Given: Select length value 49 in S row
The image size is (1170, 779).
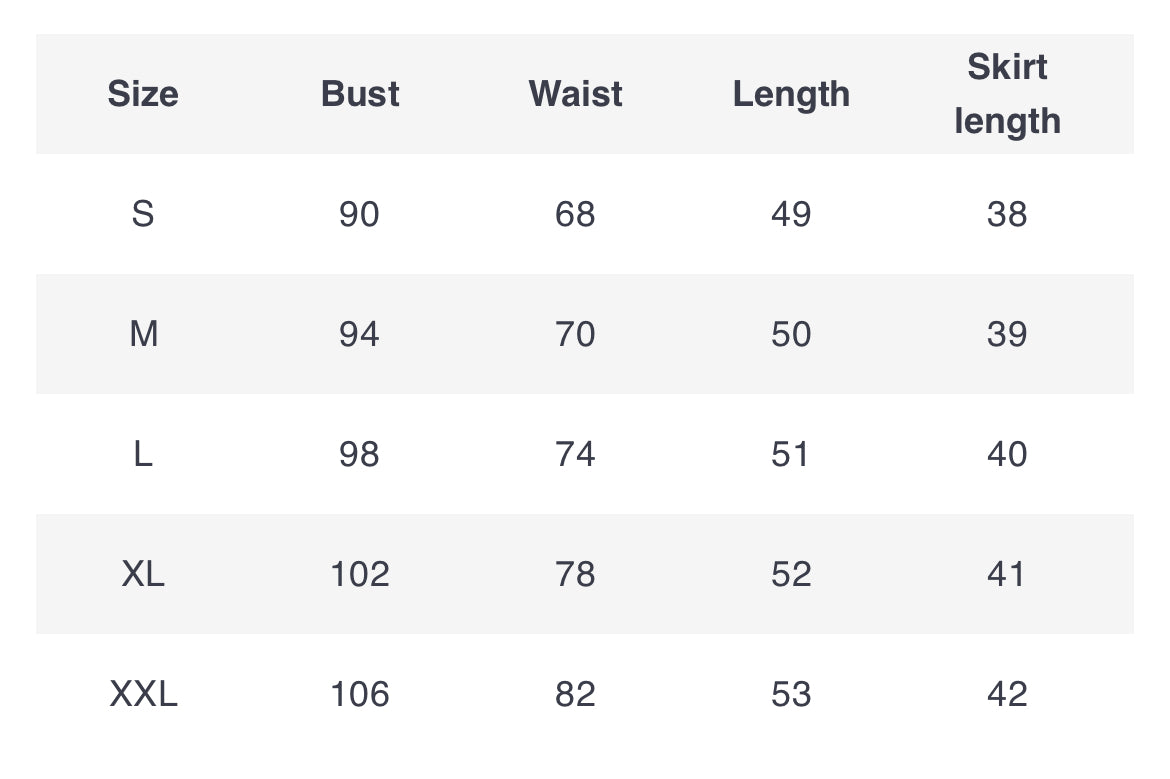Looking at the screenshot, I should (791, 214).
